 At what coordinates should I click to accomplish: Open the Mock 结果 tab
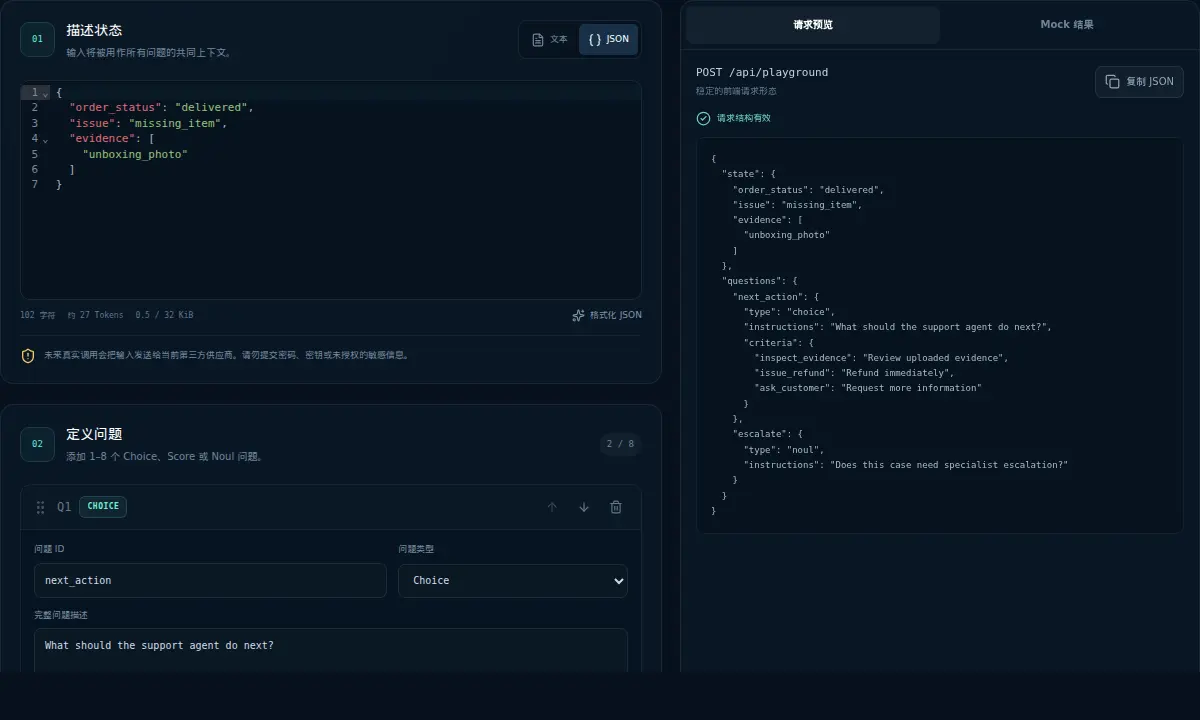pyautogui.click(x=1067, y=25)
